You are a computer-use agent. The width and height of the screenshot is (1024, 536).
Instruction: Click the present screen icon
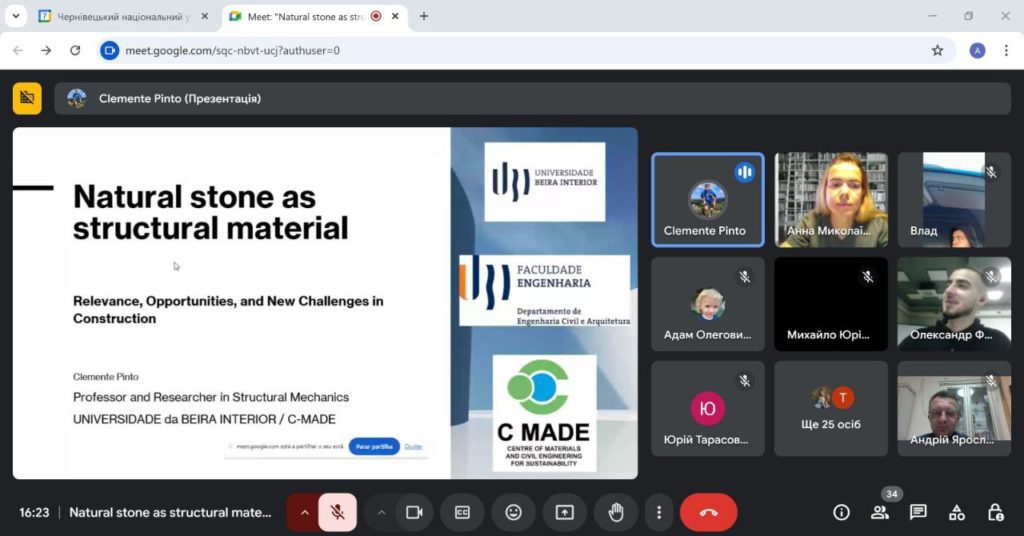(564, 512)
